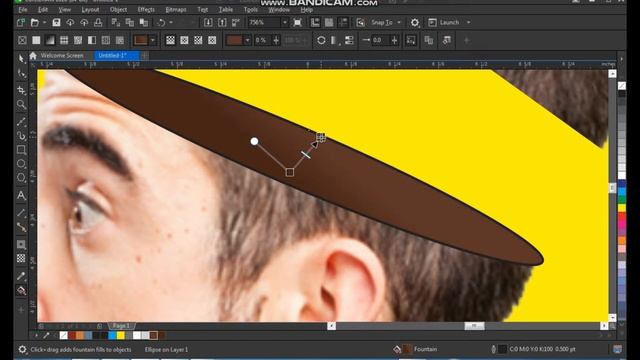Choose Uniform fill in property bar

[x=36, y=40]
